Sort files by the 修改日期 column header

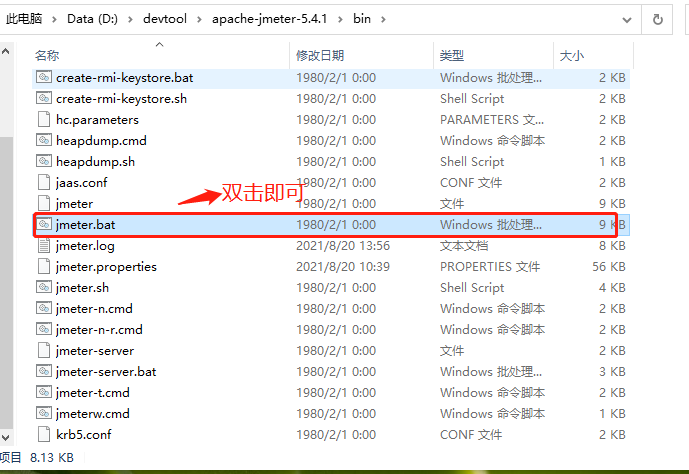pyautogui.click(x=319, y=56)
